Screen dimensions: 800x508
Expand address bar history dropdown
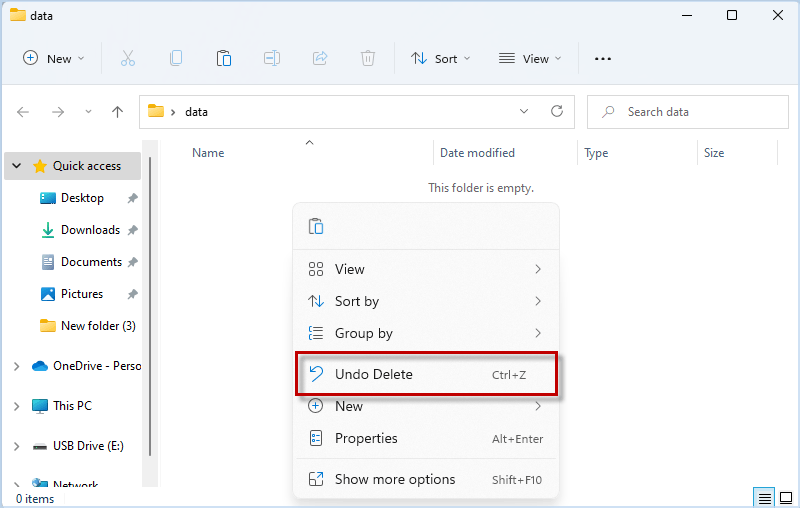[x=524, y=111]
